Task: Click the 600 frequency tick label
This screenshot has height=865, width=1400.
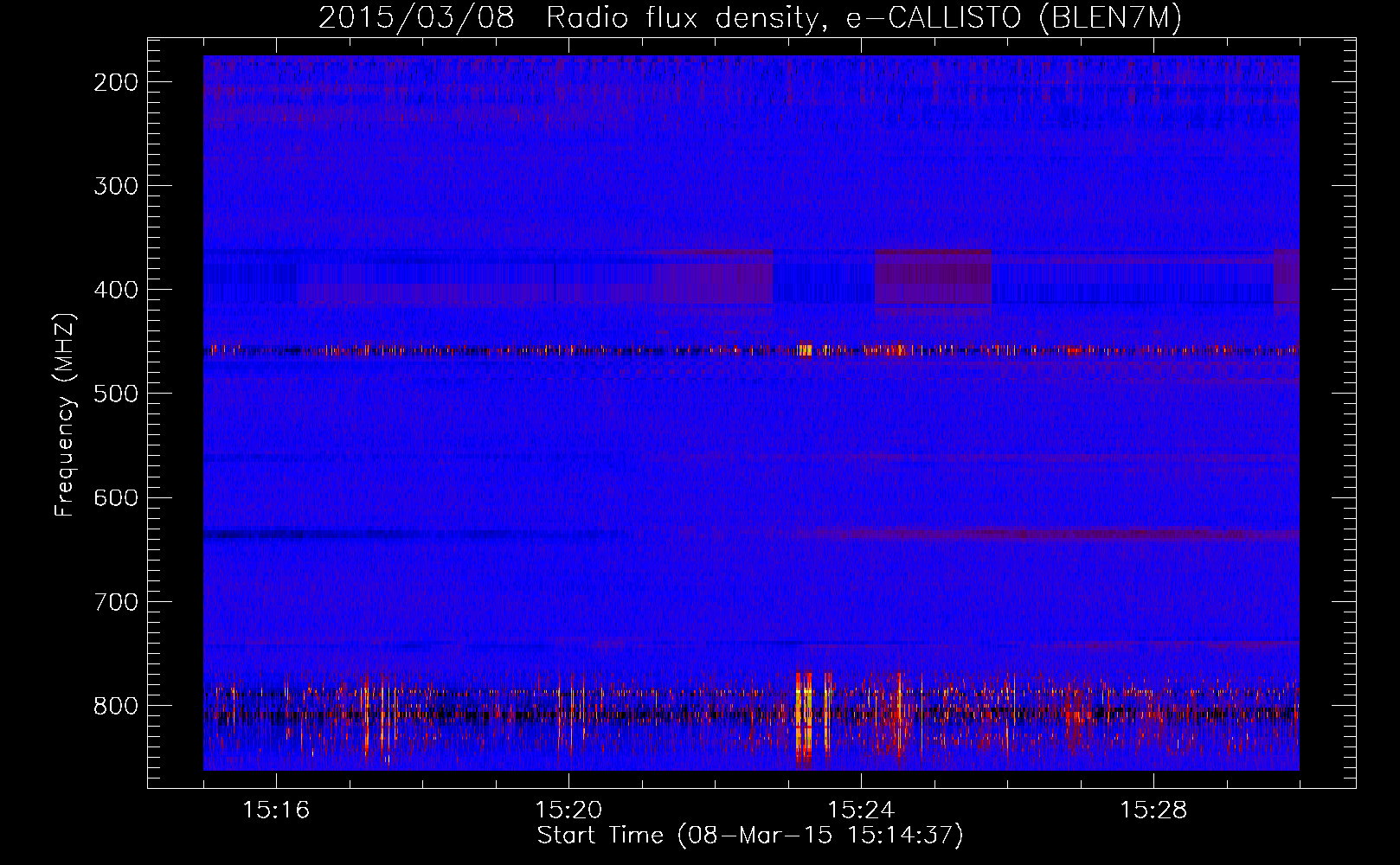Action: pyautogui.click(x=115, y=497)
